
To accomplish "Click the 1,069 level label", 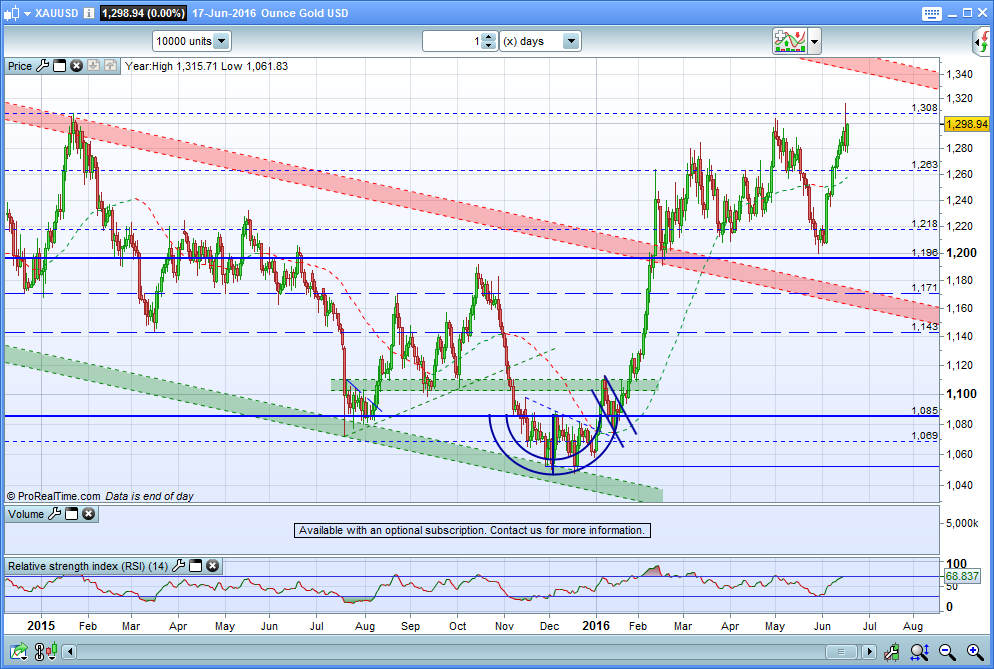I will point(924,436).
